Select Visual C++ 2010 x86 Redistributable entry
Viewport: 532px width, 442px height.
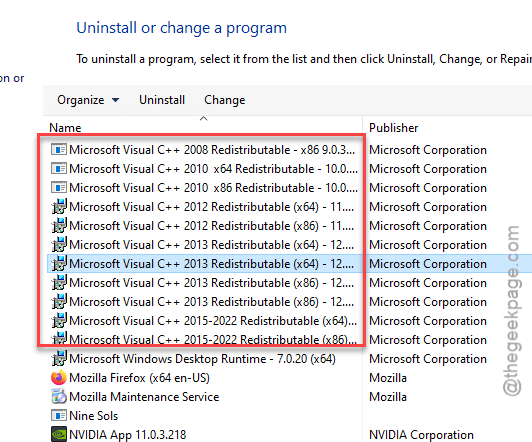coord(205,188)
